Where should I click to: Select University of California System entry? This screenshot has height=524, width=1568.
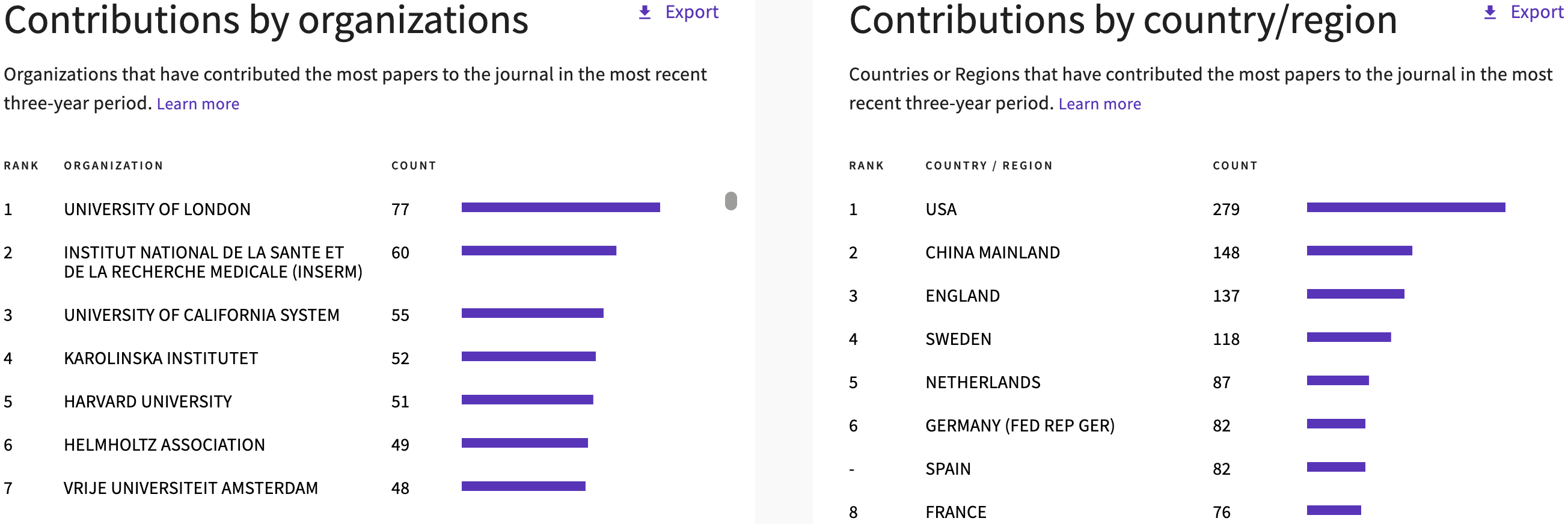point(201,315)
